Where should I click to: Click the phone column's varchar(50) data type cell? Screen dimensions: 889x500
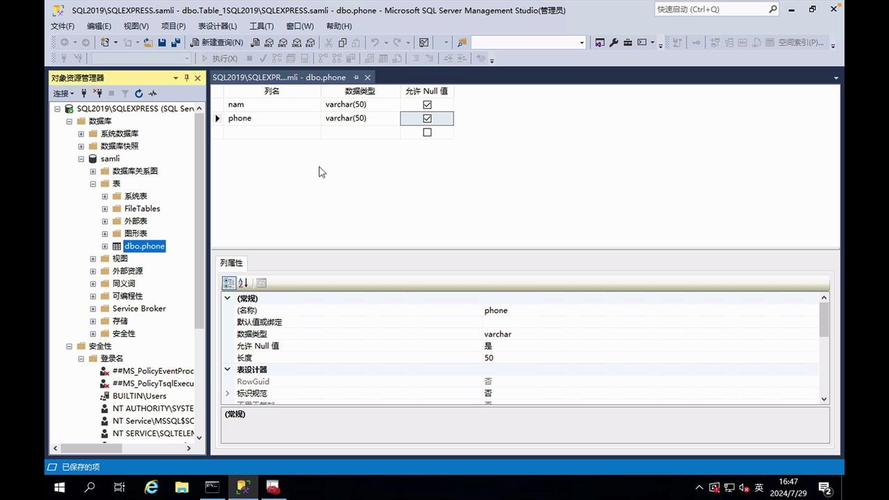[360, 118]
